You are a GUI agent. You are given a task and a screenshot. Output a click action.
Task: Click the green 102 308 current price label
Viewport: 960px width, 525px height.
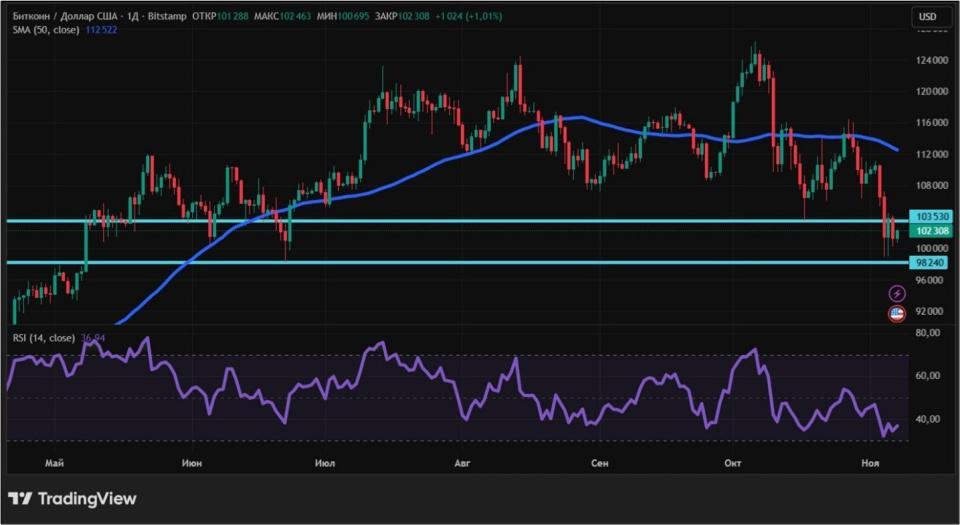(930, 231)
